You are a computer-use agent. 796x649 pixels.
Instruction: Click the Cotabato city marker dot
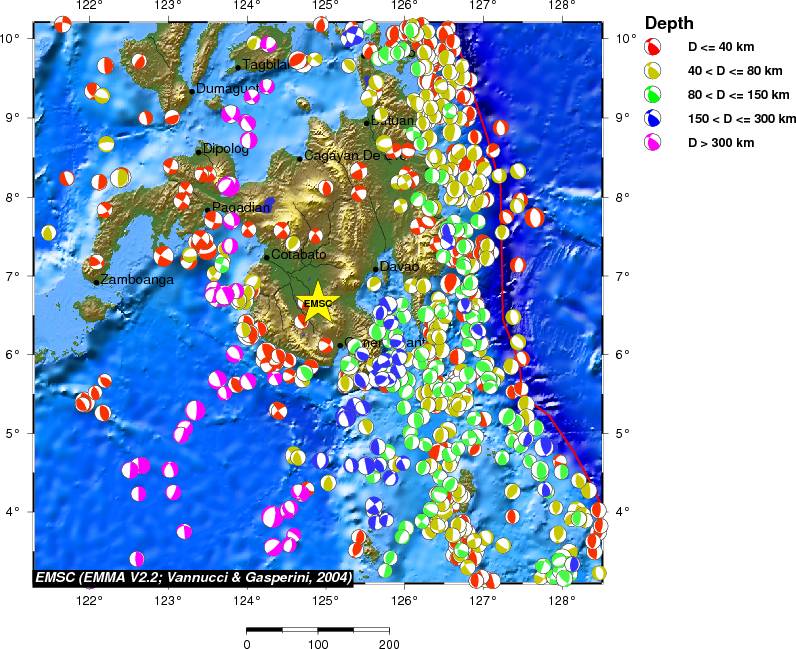(267, 257)
